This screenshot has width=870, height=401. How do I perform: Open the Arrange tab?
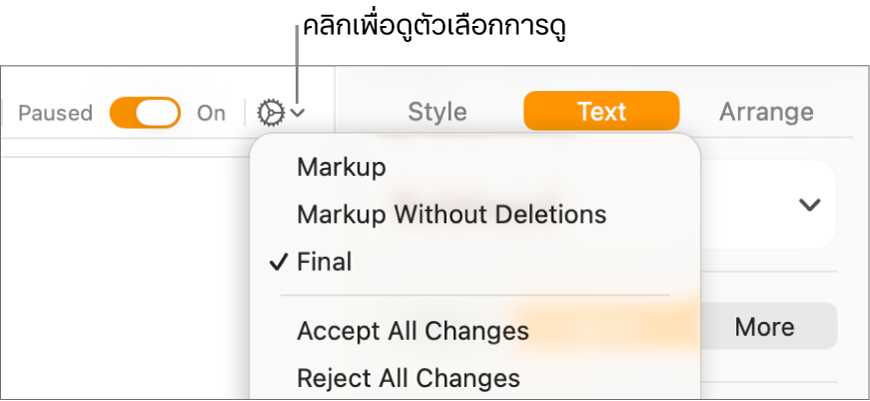coord(766,112)
